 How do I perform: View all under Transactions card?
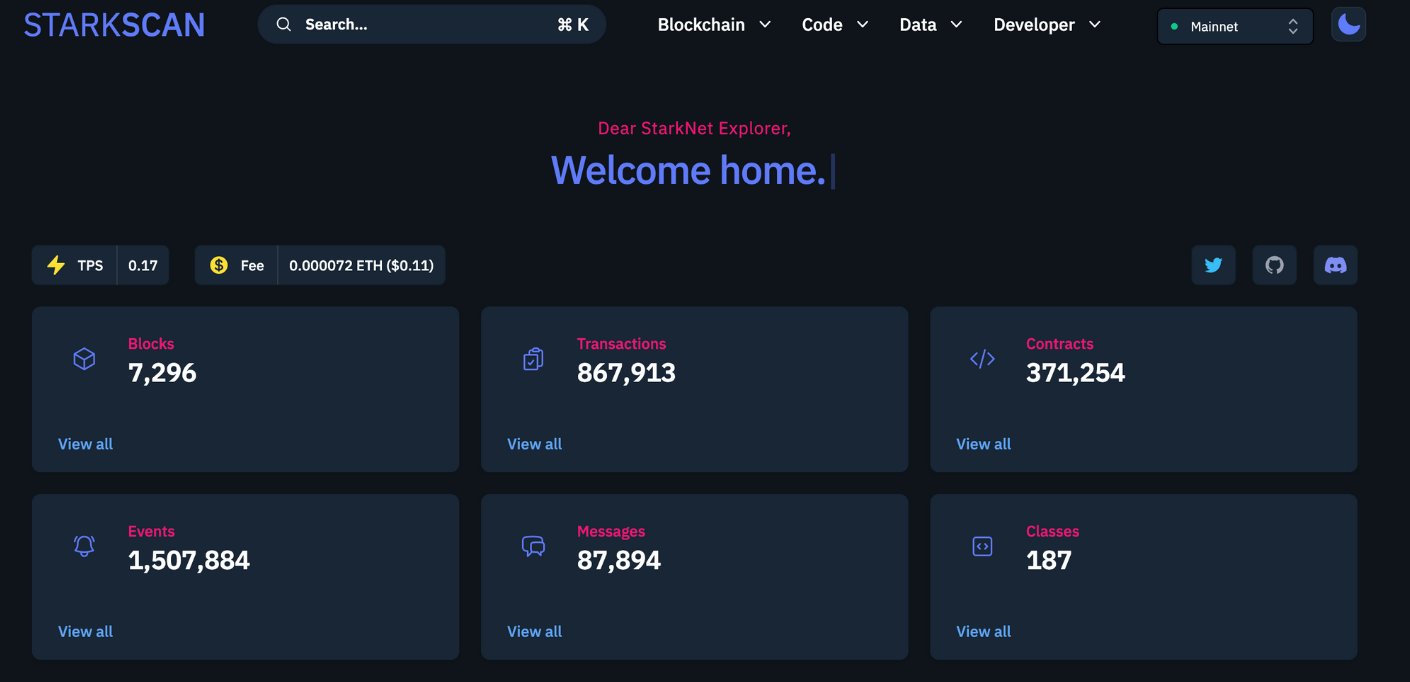(x=534, y=444)
